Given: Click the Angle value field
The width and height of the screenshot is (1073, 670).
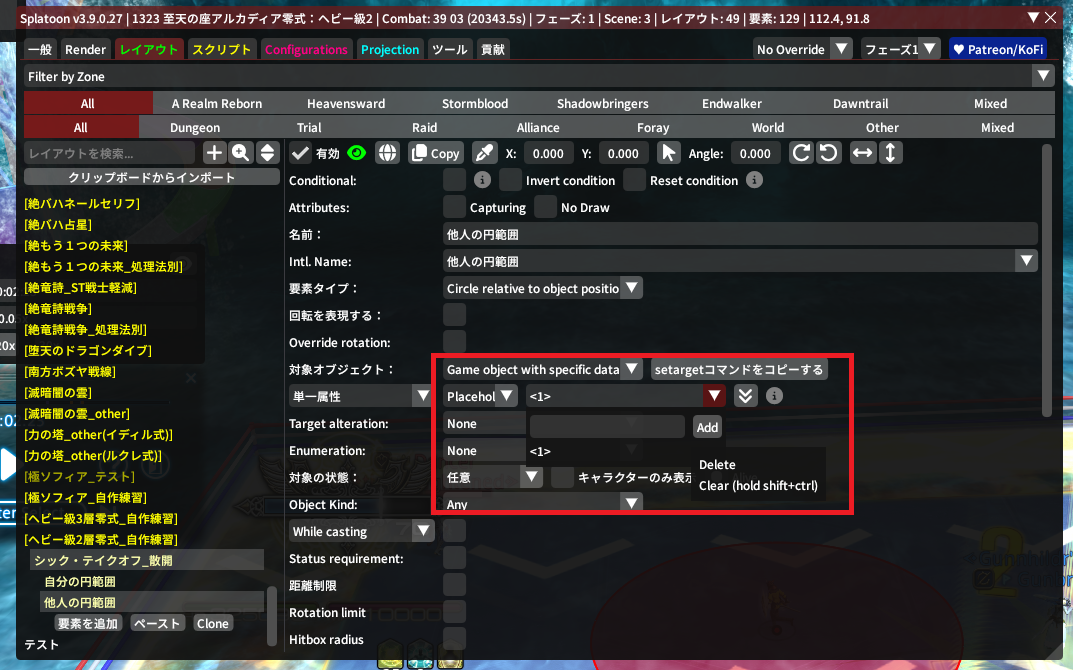Looking at the screenshot, I should pos(755,153).
